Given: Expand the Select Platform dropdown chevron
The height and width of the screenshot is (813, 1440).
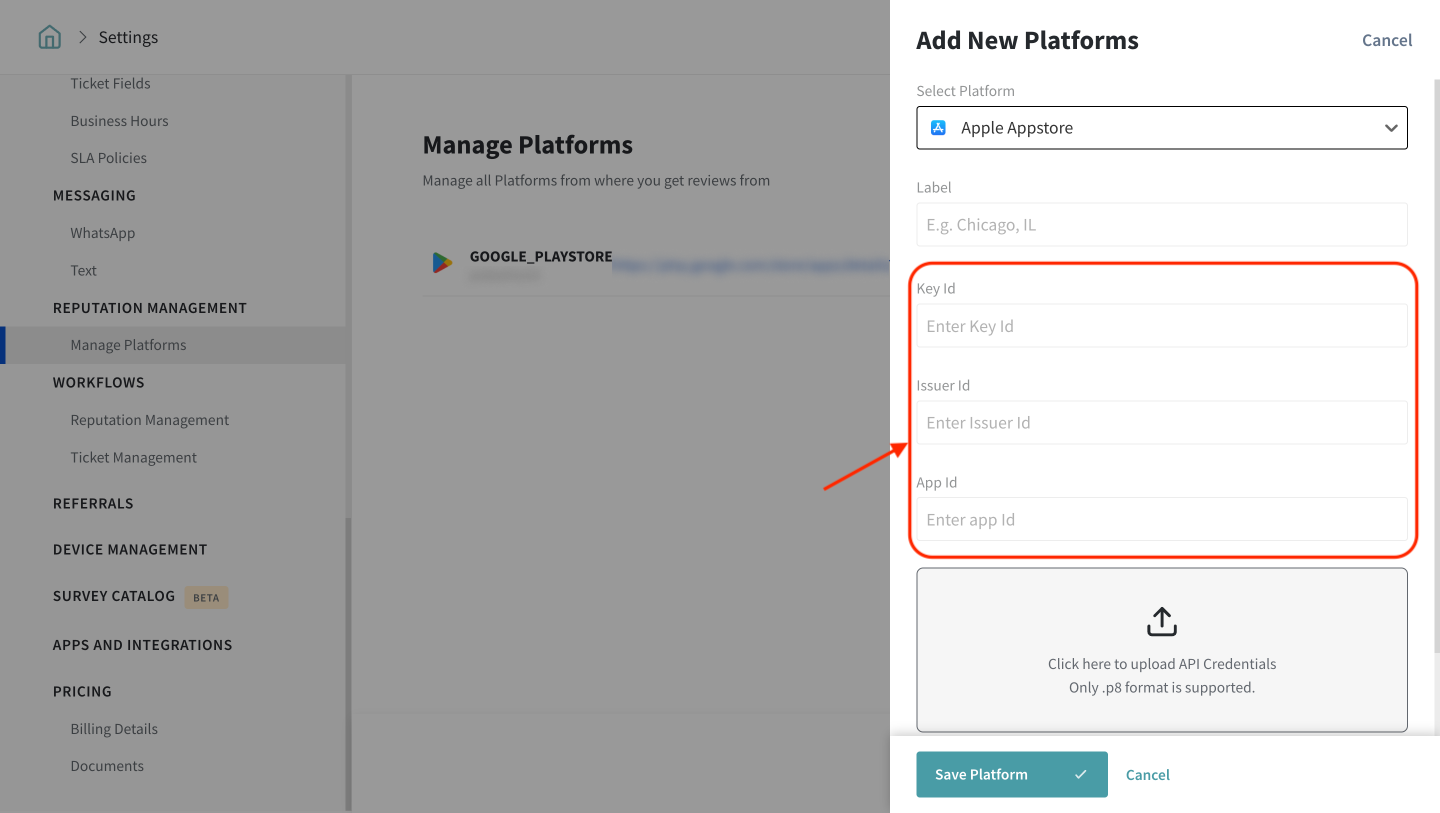Looking at the screenshot, I should (x=1390, y=128).
